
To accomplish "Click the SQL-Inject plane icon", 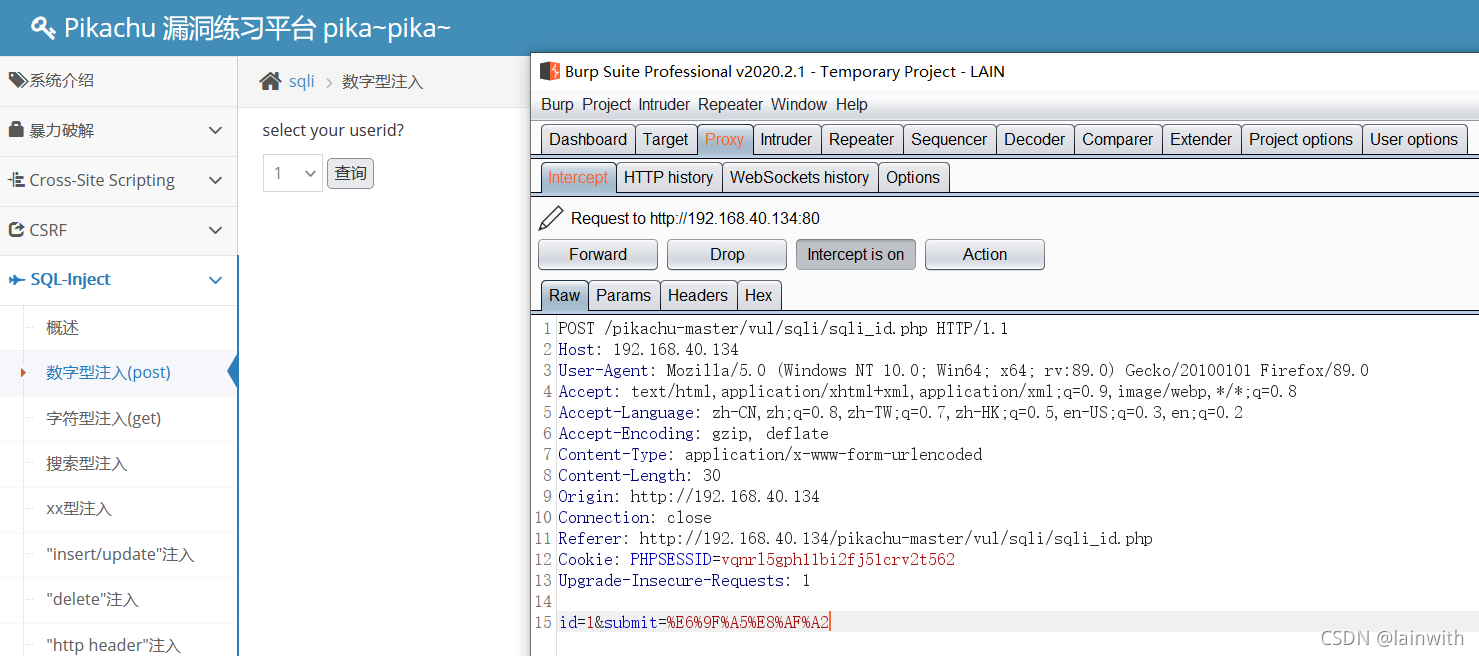I will pyautogui.click(x=17, y=280).
